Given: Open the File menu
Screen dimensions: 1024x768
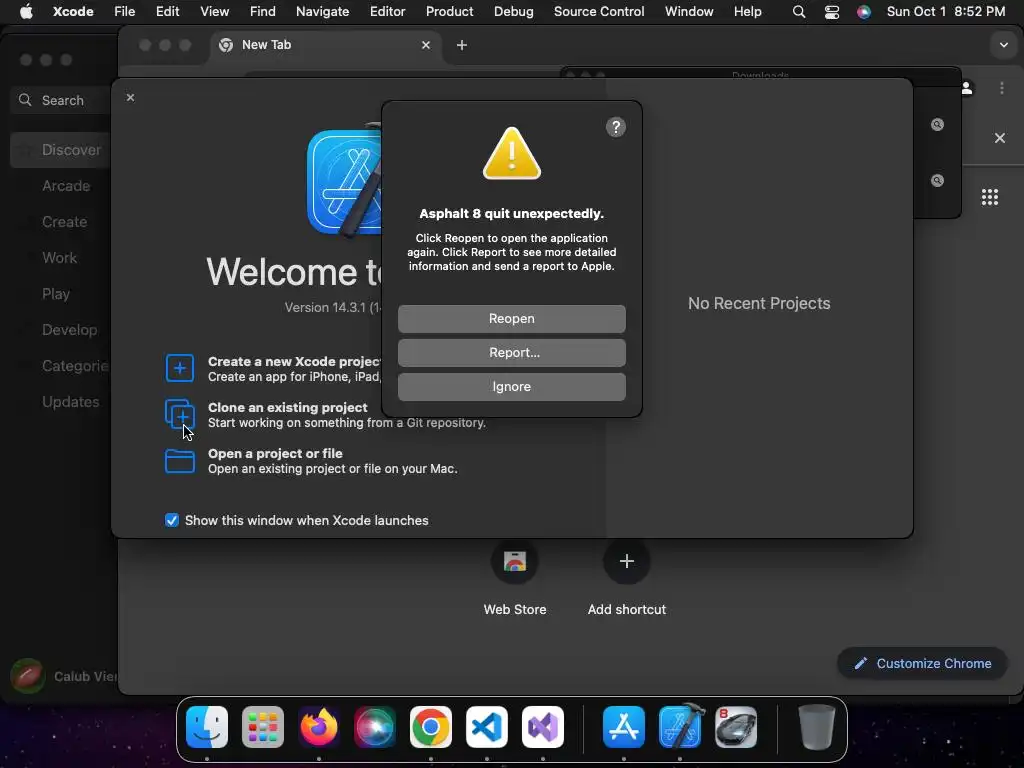Looking at the screenshot, I should click(x=124, y=11).
